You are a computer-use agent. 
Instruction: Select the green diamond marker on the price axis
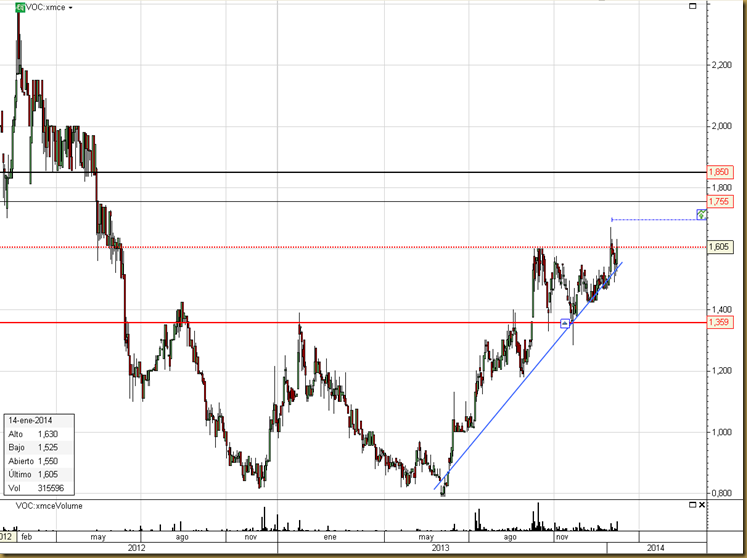tap(701, 214)
